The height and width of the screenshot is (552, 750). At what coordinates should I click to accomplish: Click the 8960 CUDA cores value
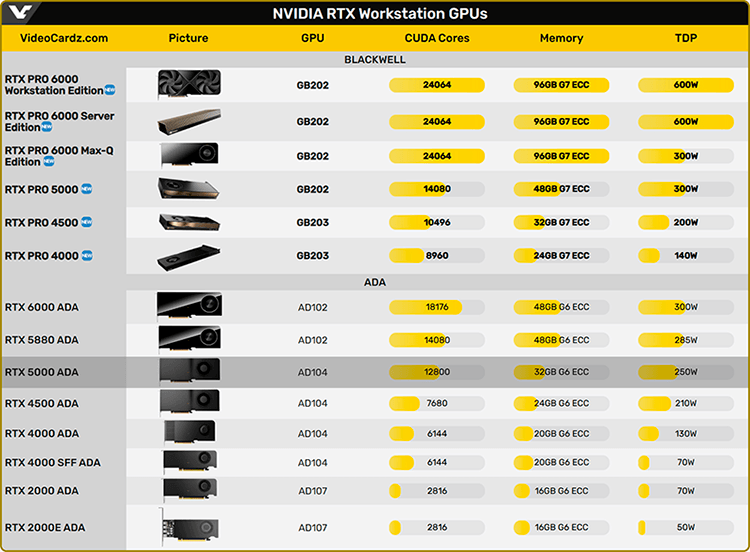tap(437, 255)
